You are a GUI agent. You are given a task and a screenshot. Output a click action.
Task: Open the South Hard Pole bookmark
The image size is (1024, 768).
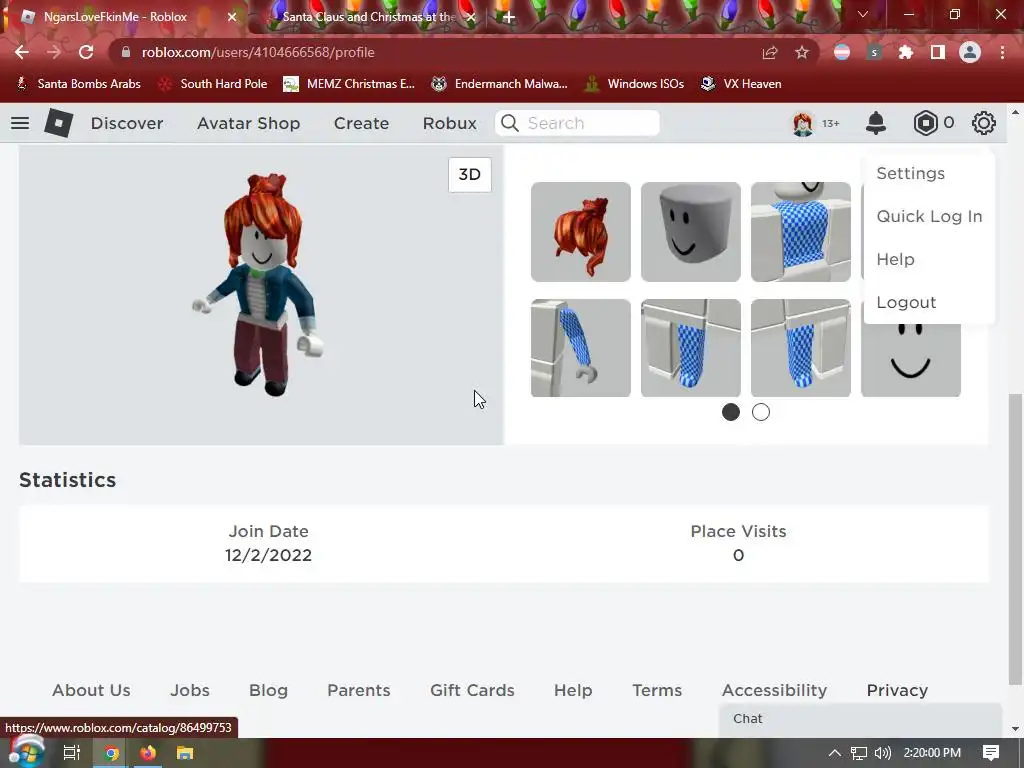(x=214, y=84)
